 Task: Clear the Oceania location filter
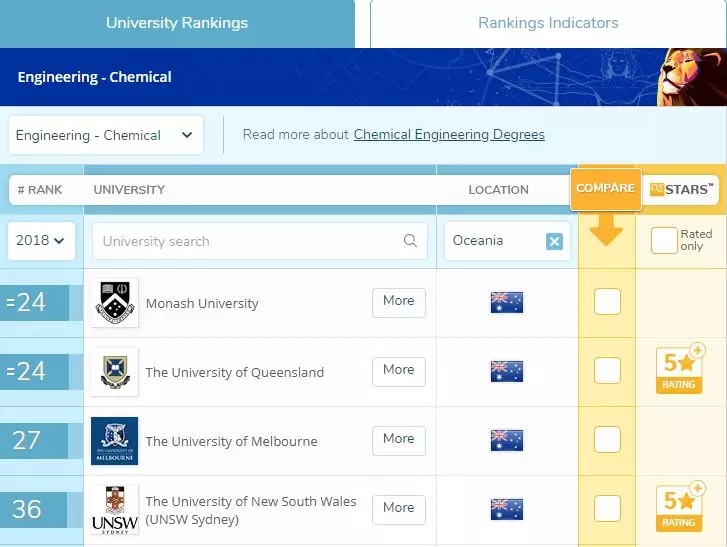554,241
